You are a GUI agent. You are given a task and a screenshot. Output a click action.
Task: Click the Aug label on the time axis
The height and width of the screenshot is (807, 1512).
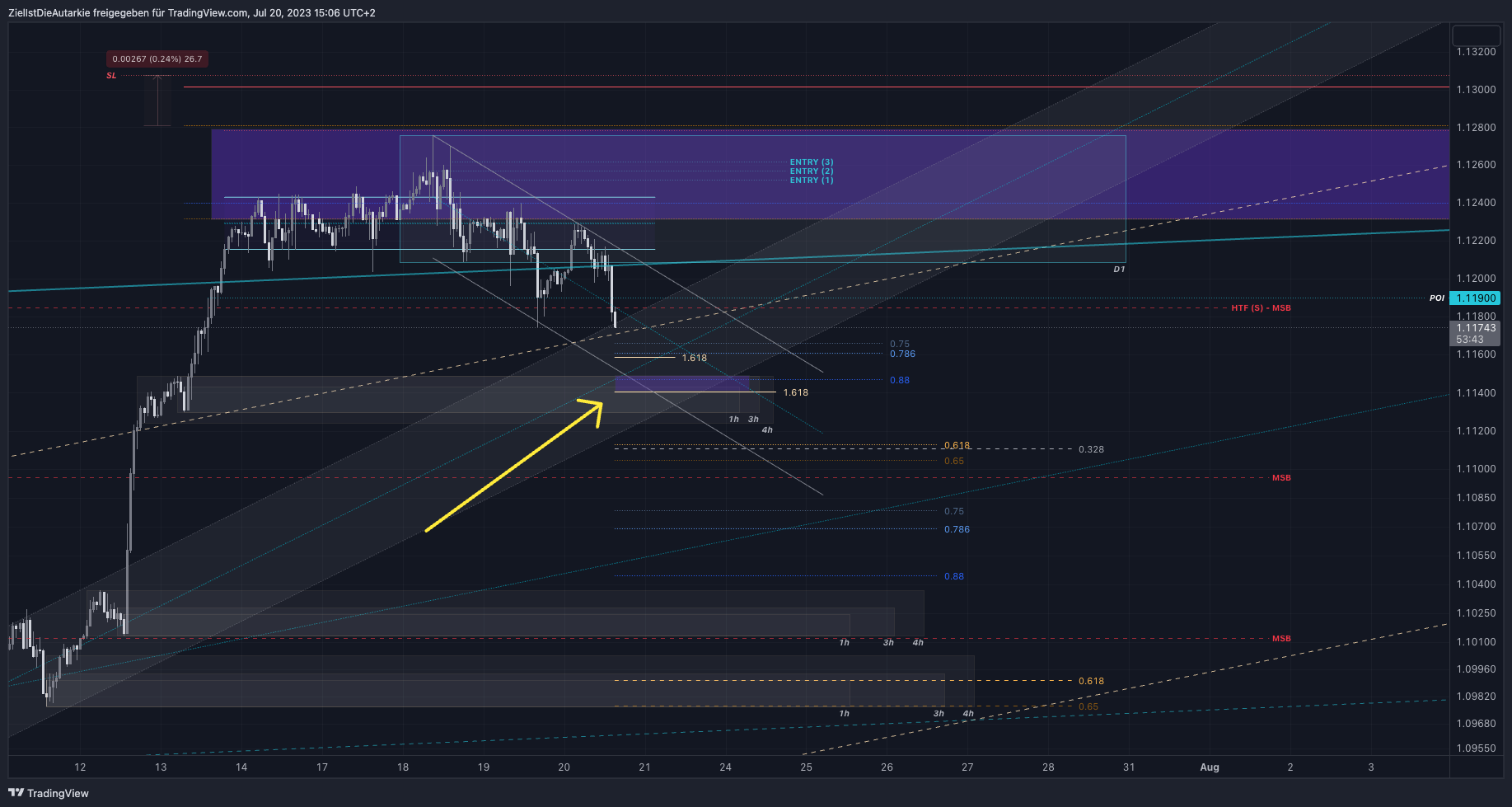(1210, 767)
